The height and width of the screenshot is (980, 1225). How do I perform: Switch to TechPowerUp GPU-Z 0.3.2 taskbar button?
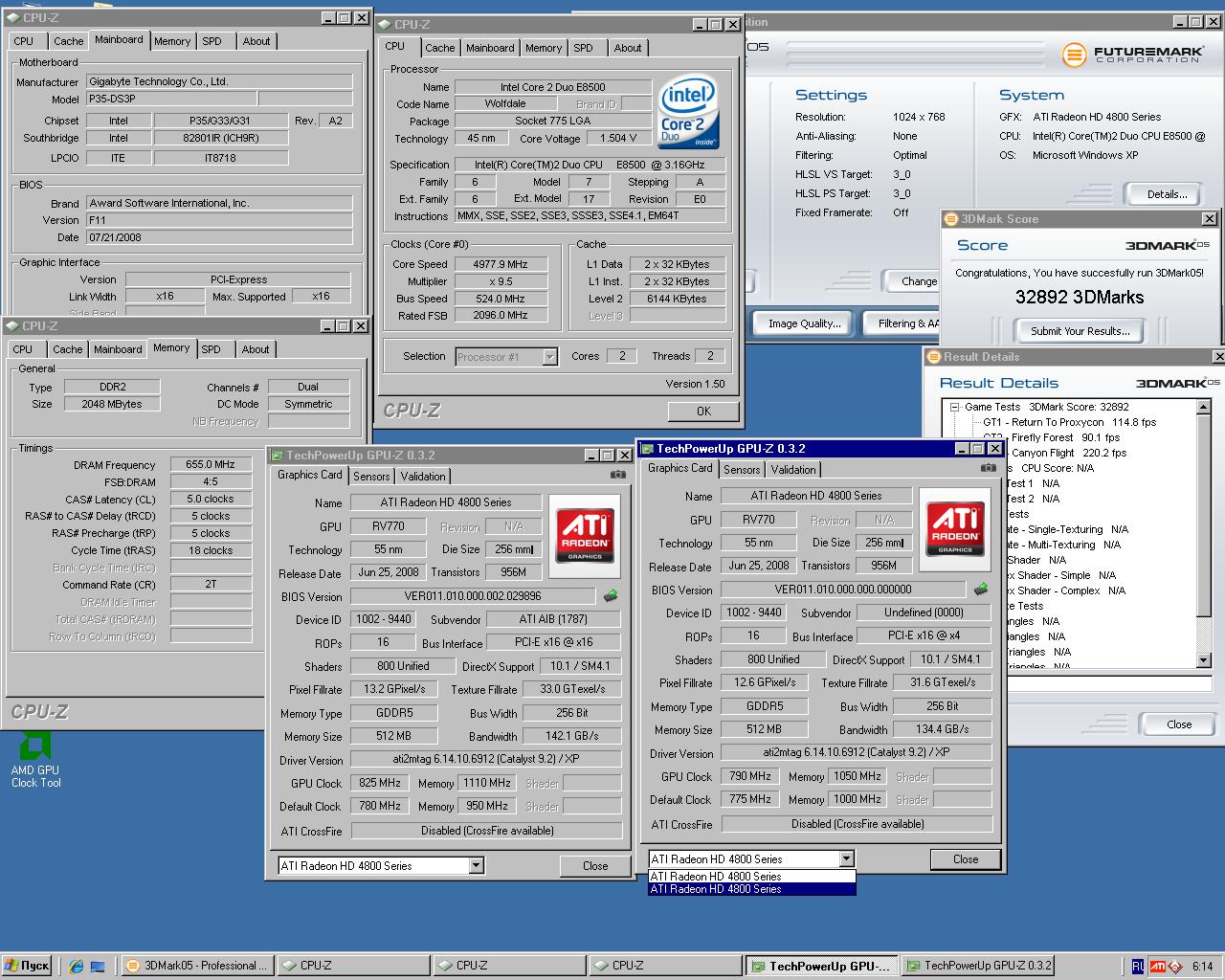pos(979,966)
